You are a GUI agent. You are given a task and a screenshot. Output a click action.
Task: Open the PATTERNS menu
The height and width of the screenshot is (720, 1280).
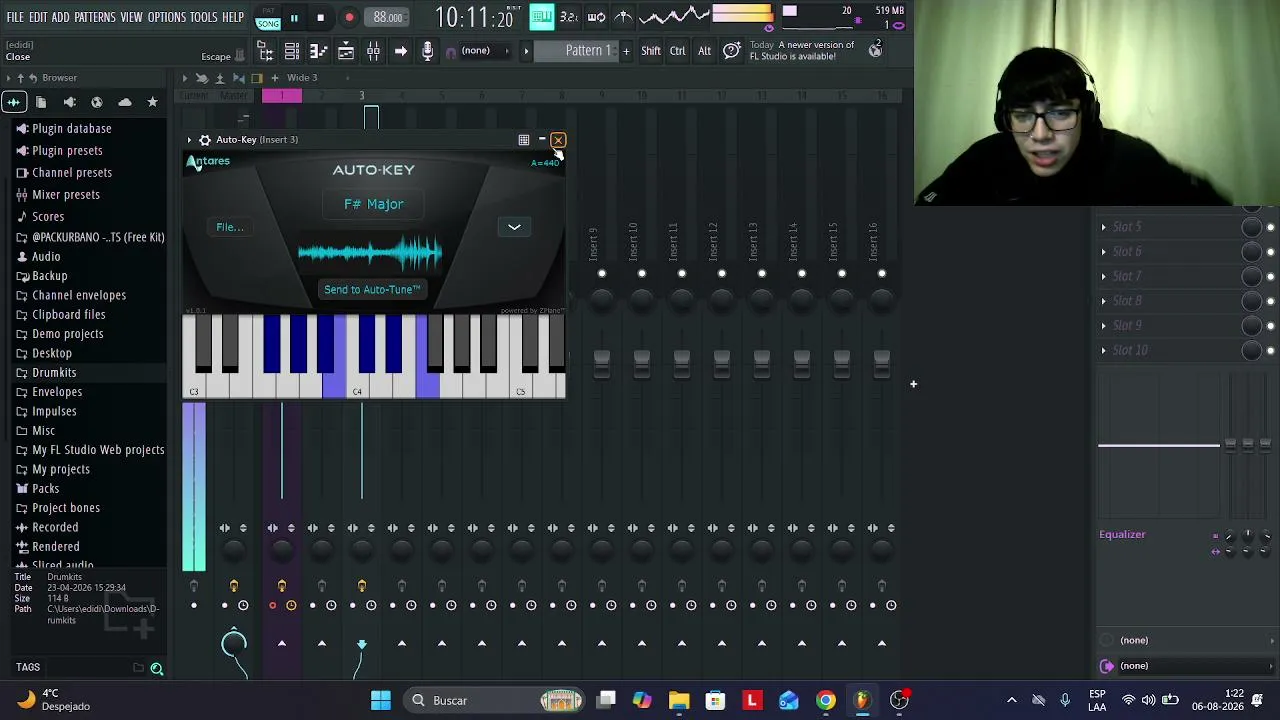[x=95, y=18]
